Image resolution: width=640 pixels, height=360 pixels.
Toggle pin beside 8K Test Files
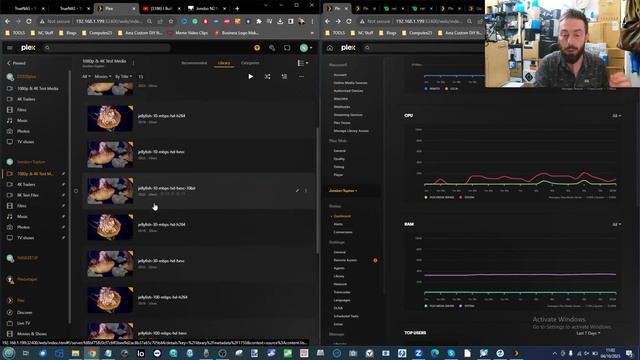pyautogui.click(x=63, y=195)
